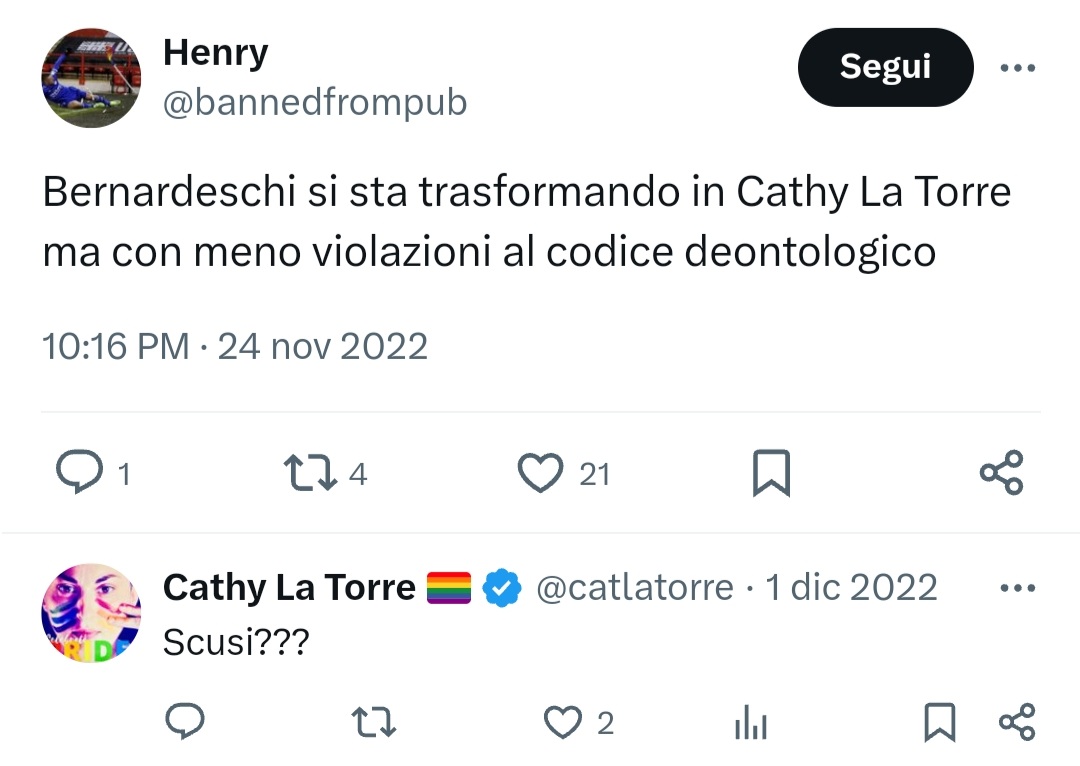Open more options on Cathy's reply
The height and width of the screenshot is (766, 1080).
1017,588
